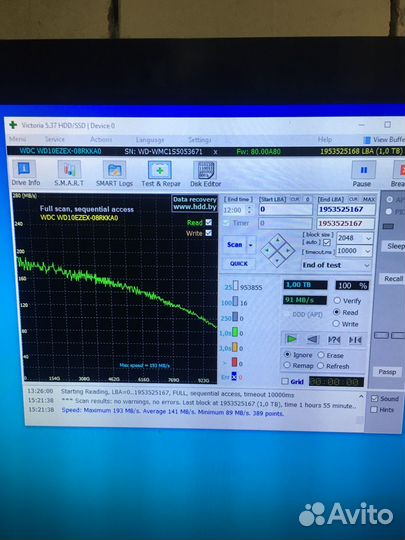
Task: Select the Refresh radio button
Action: click(x=320, y=366)
